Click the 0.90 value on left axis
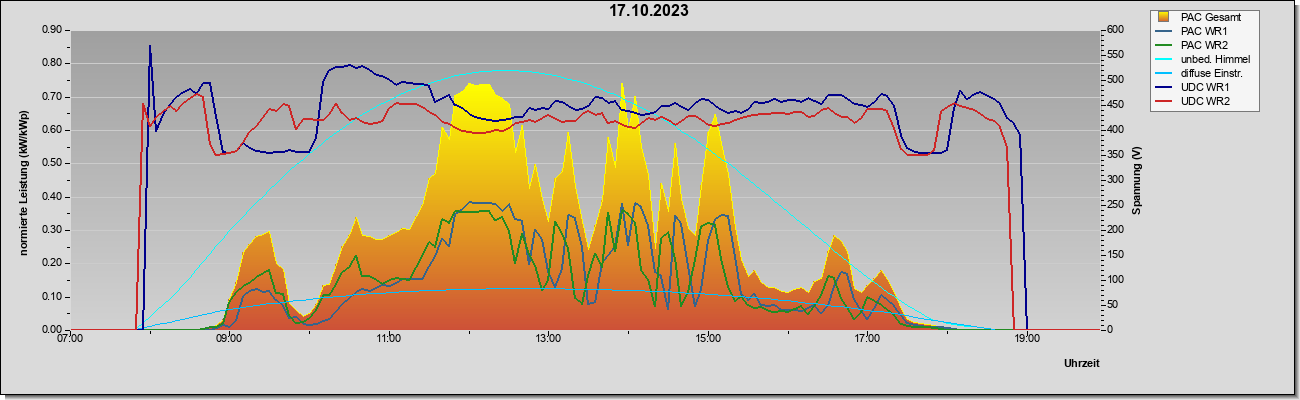1300x400 pixels. coord(52,30)
